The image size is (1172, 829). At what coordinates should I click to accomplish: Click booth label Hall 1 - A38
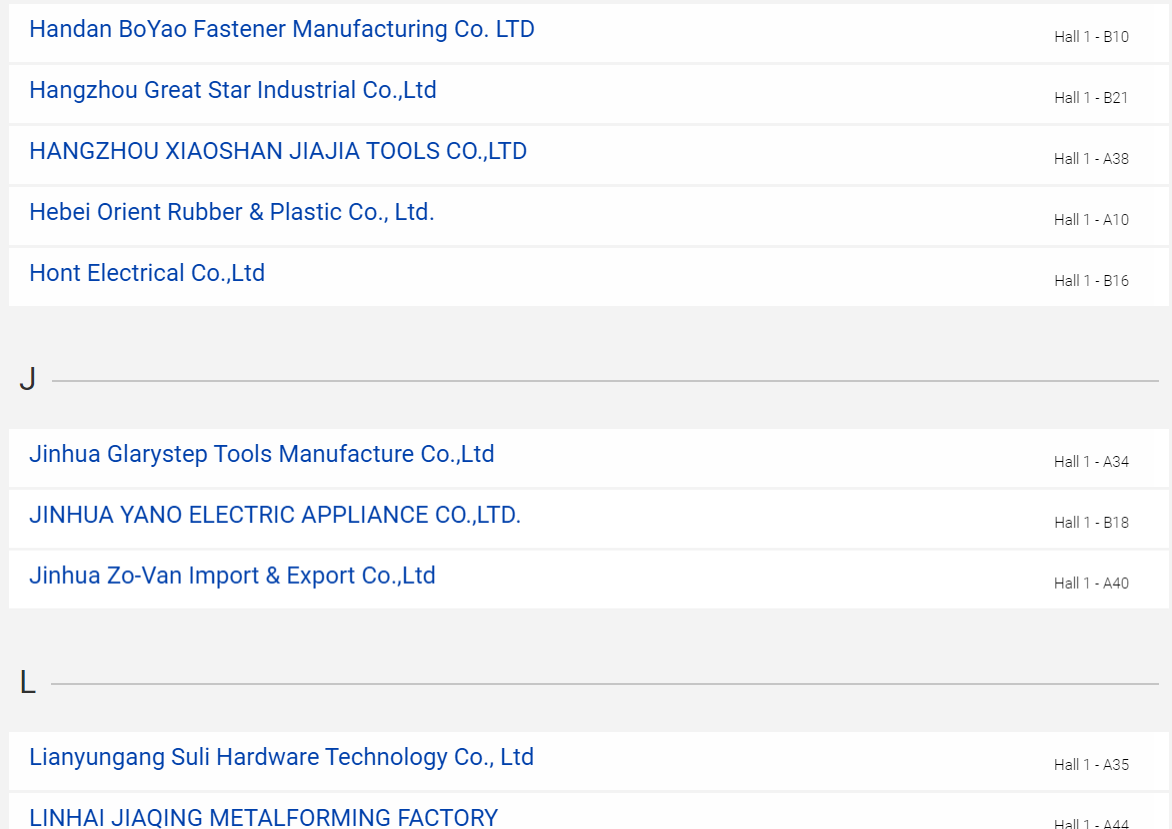click(x=1091, y=158)
